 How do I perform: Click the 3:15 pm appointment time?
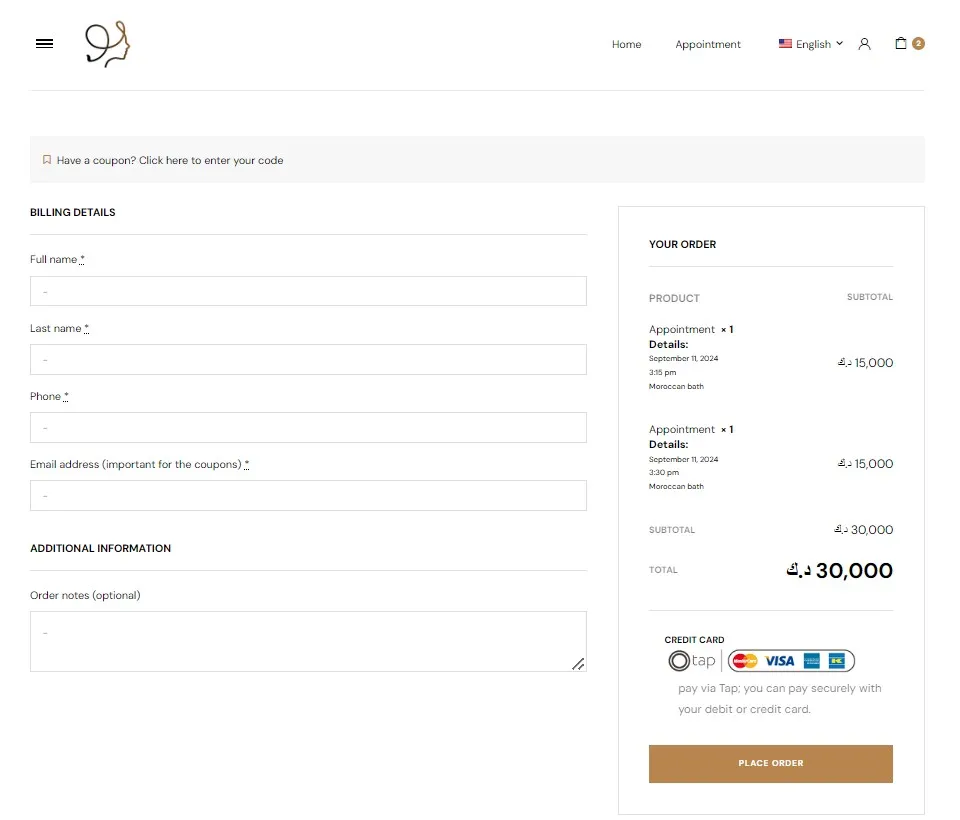pos(662,372)
